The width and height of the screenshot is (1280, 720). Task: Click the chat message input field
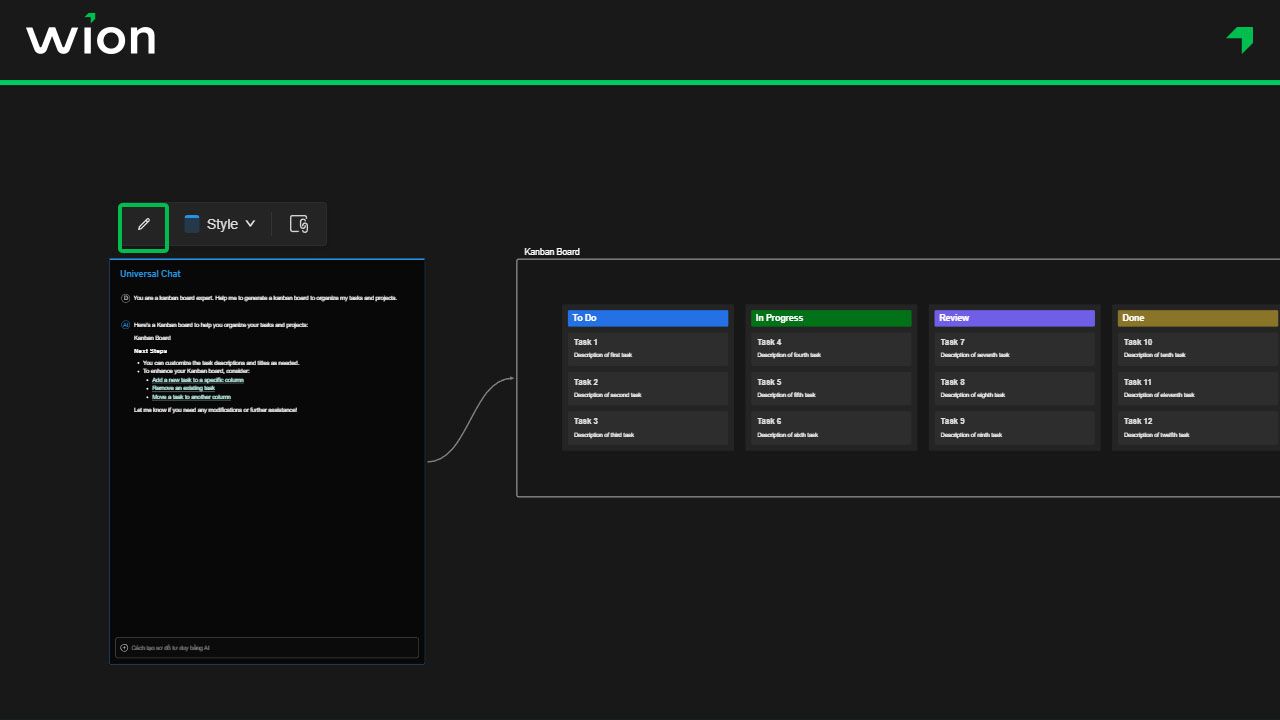coord(270,648)
